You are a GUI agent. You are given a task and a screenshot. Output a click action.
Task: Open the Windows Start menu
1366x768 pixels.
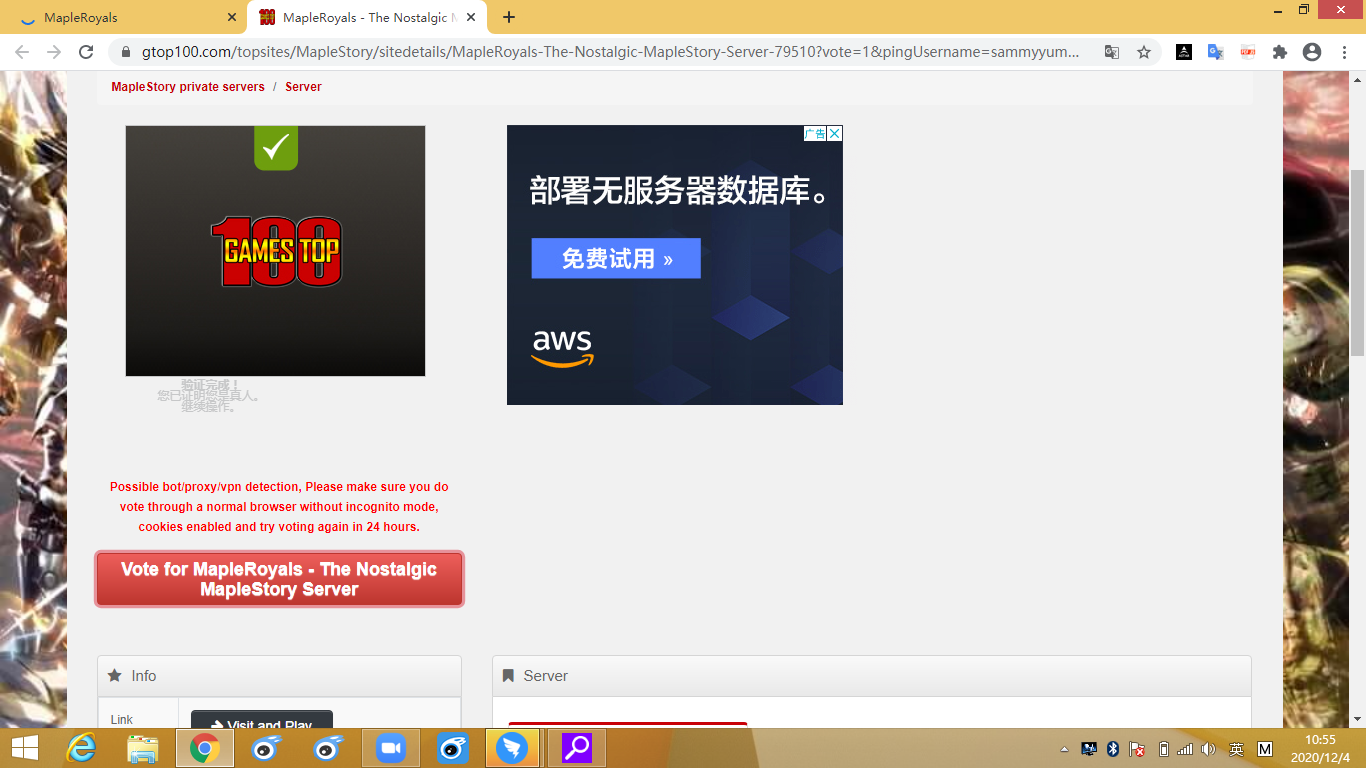25,748
